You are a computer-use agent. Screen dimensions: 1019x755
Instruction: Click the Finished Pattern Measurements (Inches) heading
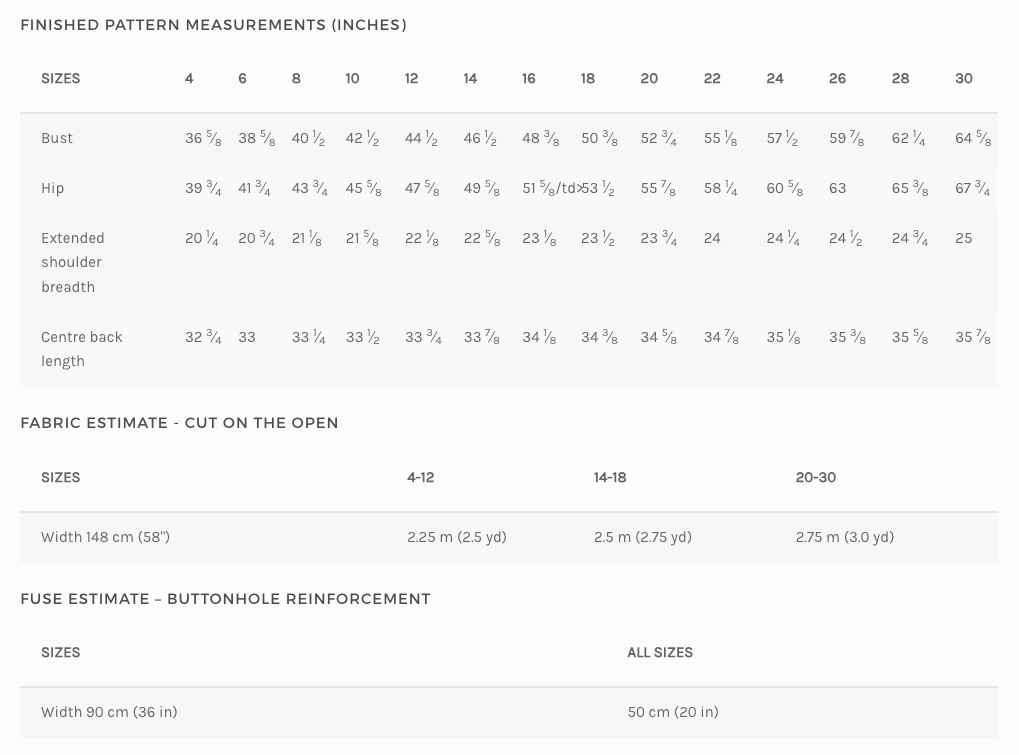213,25
